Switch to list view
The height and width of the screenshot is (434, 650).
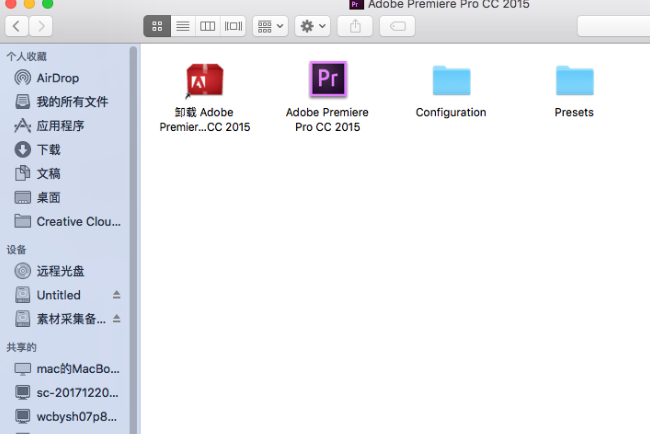(x=183, y=26)
